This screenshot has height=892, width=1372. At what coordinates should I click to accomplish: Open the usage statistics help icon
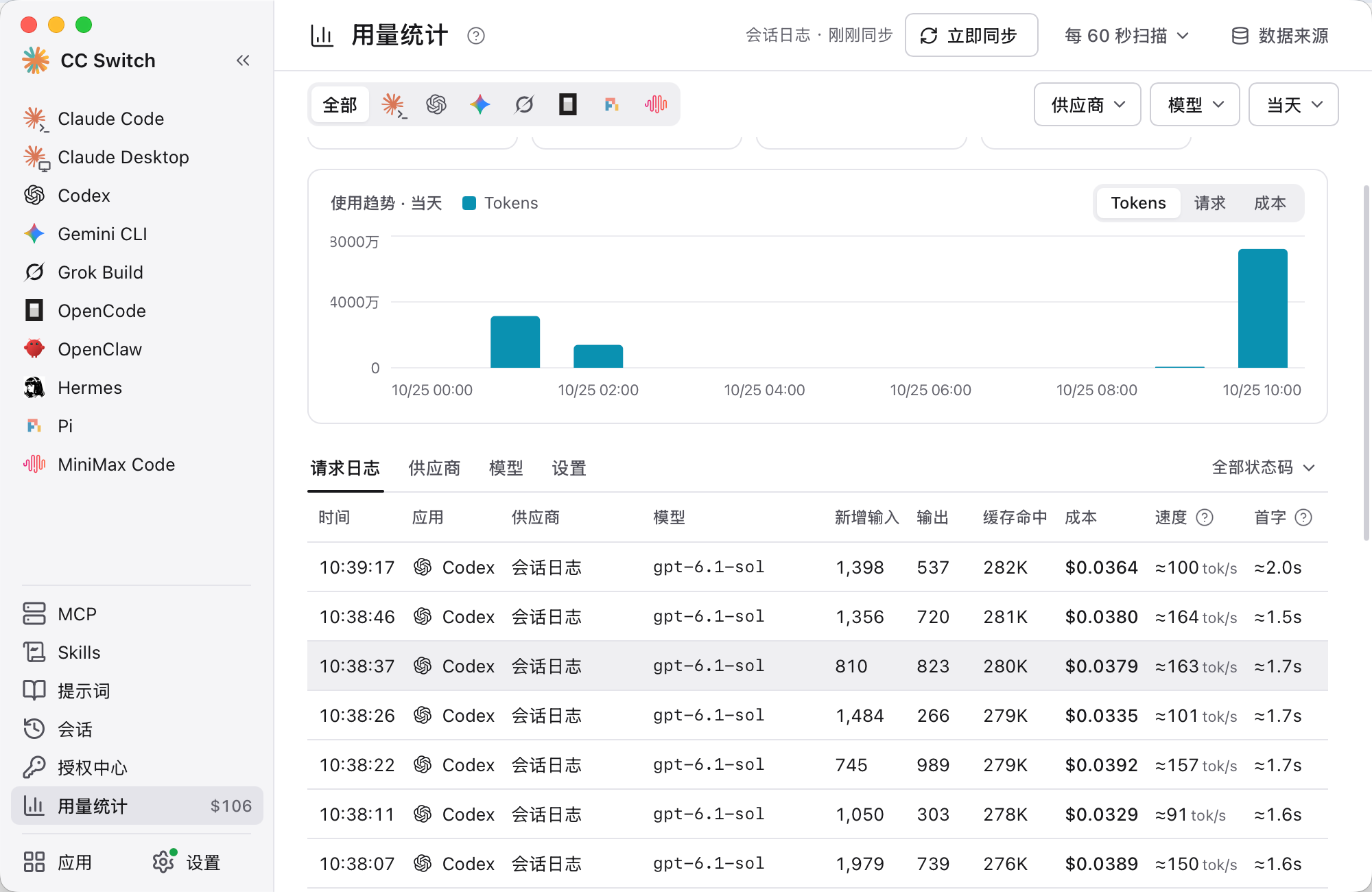click(475, 36)
